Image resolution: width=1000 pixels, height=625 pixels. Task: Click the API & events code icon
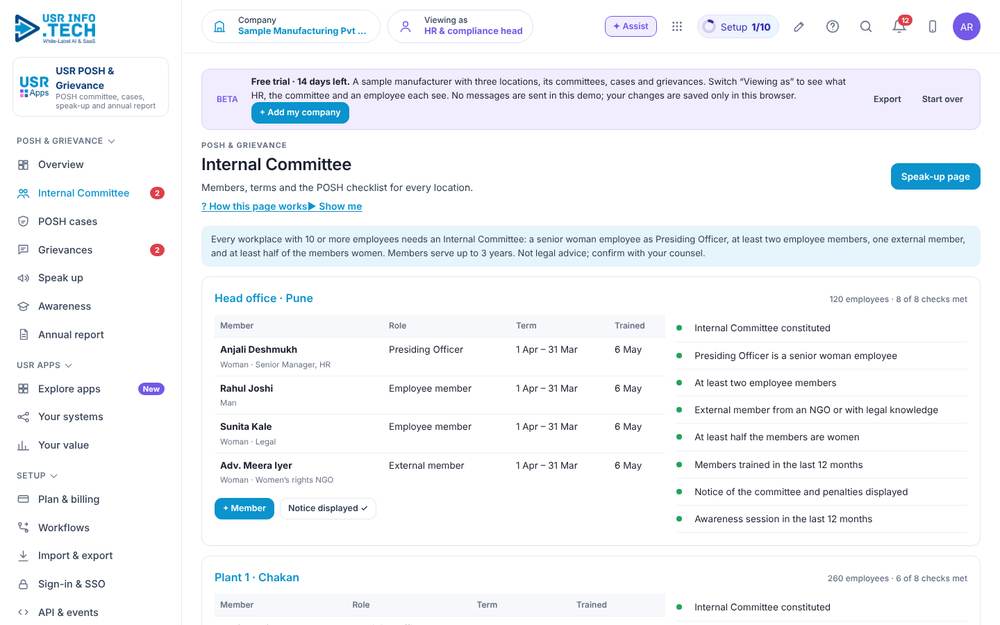coord(23,612)
